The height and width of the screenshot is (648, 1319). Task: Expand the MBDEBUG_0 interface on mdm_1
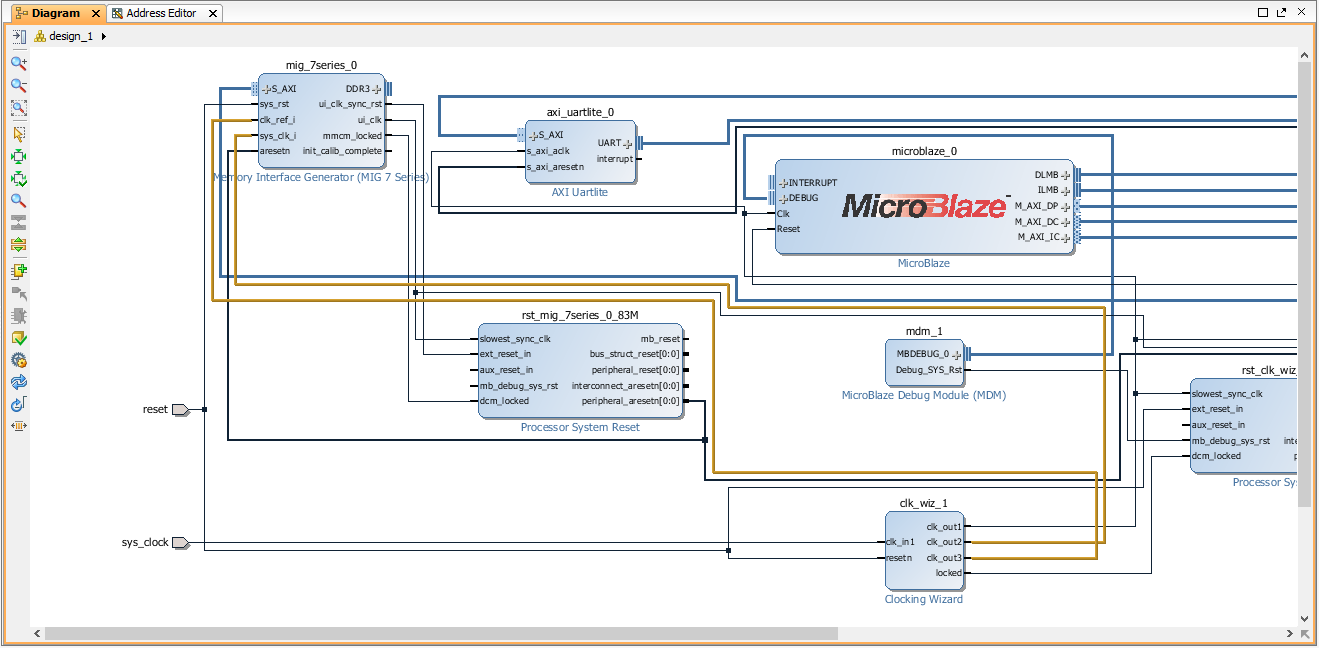tap(957, 354)
